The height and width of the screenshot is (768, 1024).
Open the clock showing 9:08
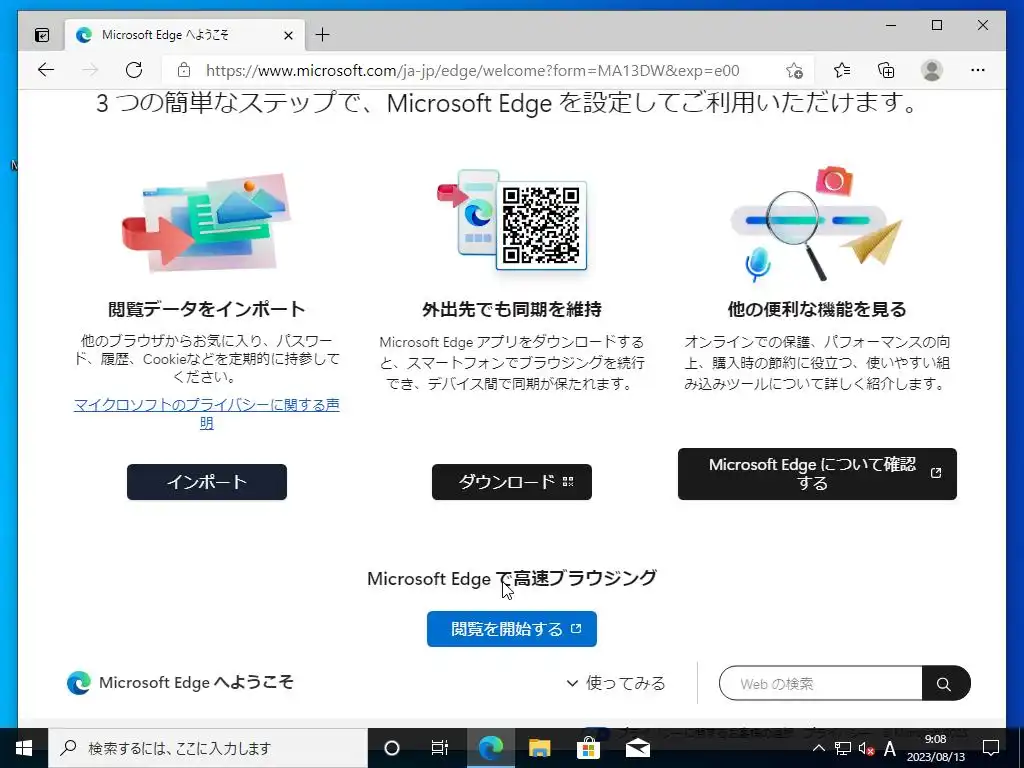click(x=935, y=748)
